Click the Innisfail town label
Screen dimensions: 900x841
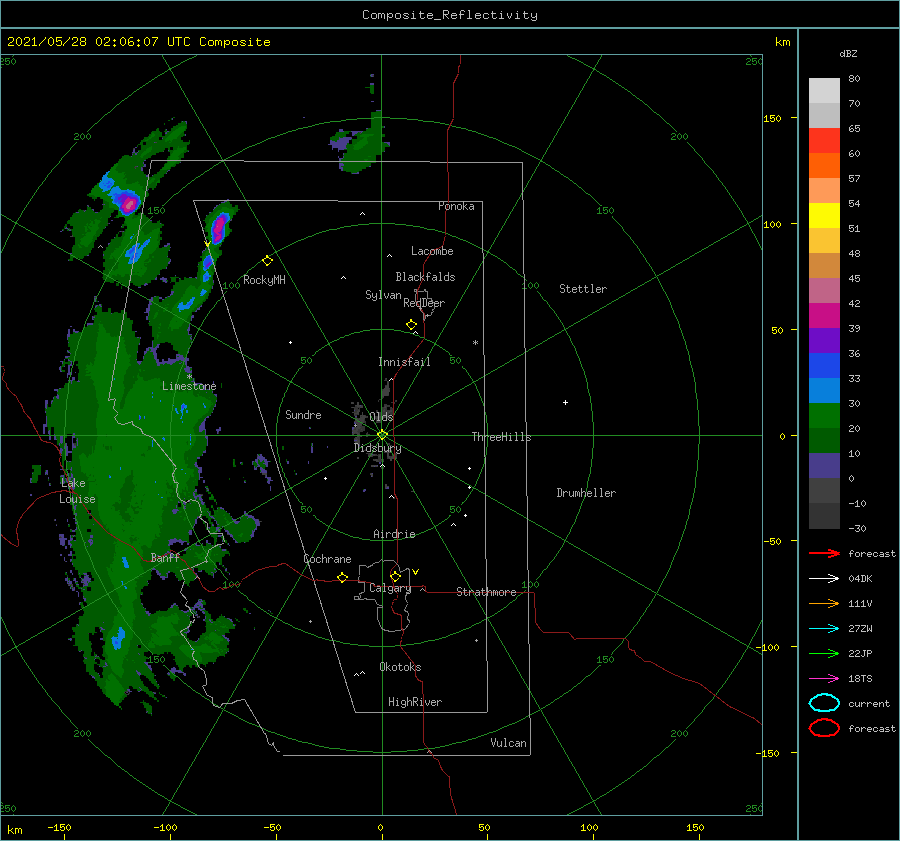(404, 362)
